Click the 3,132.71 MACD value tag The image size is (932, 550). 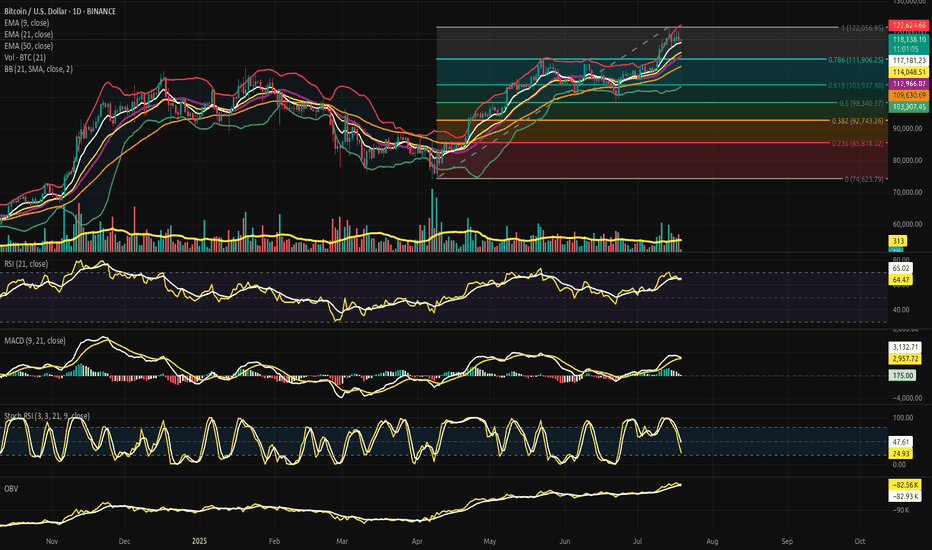(905, 347)
